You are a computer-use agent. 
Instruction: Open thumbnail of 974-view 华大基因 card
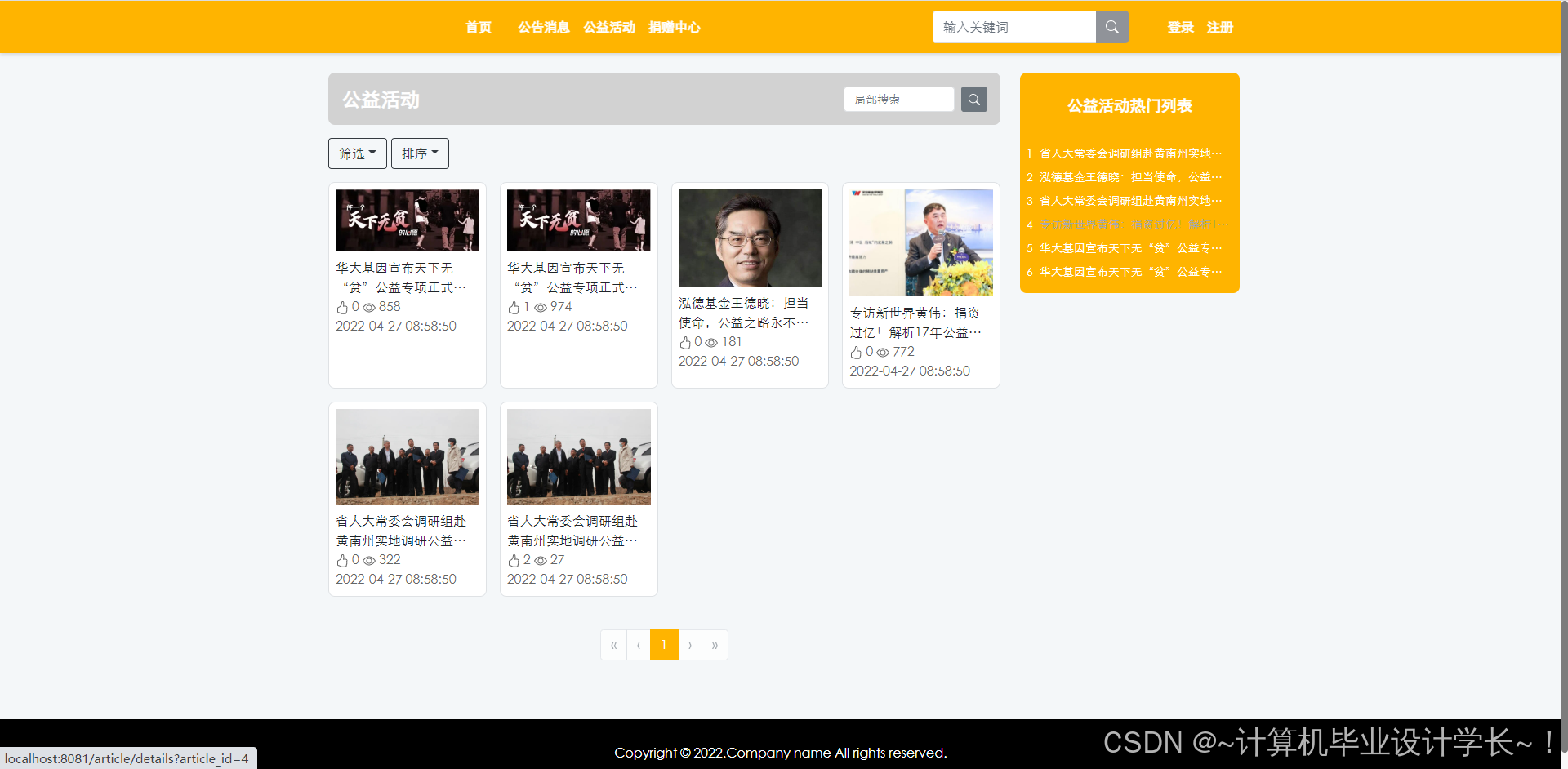[579, 220]
